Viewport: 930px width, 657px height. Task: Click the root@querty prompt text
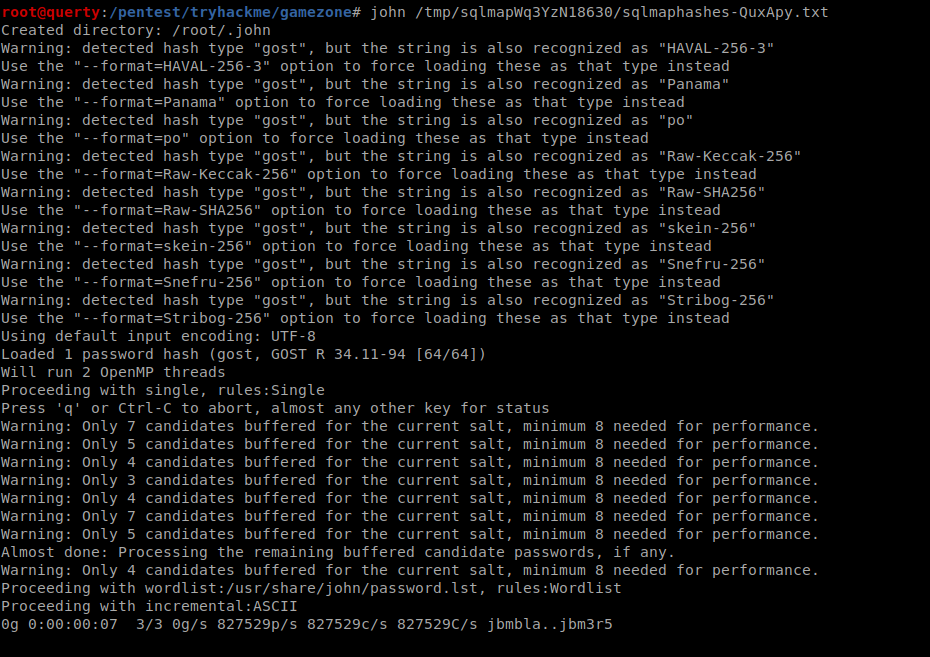click(x=50, y=12)
